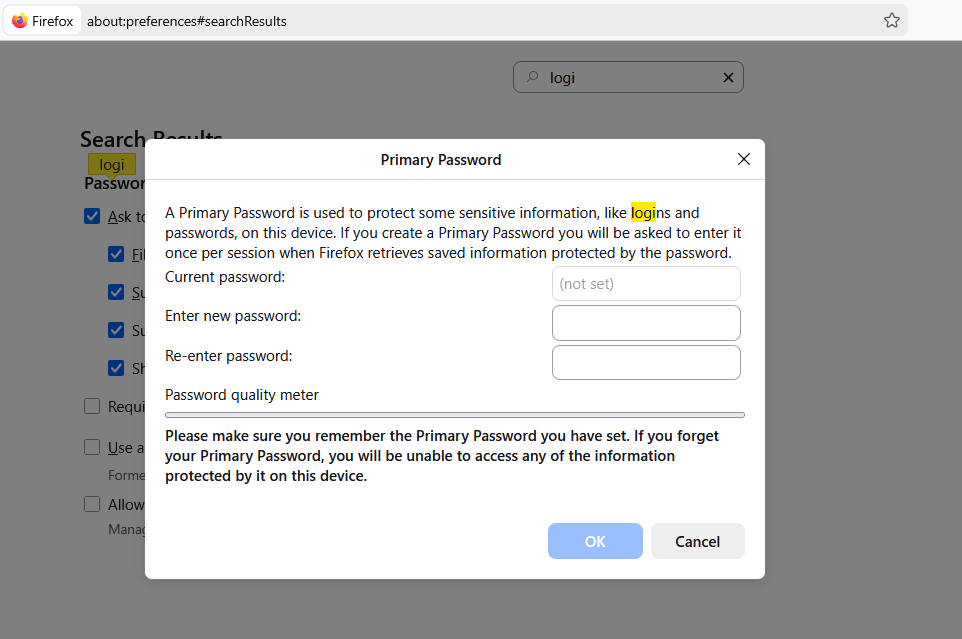Click the Firefox logo on the browser tab
This screenshot has height=639, width=962.
point(22,20)
